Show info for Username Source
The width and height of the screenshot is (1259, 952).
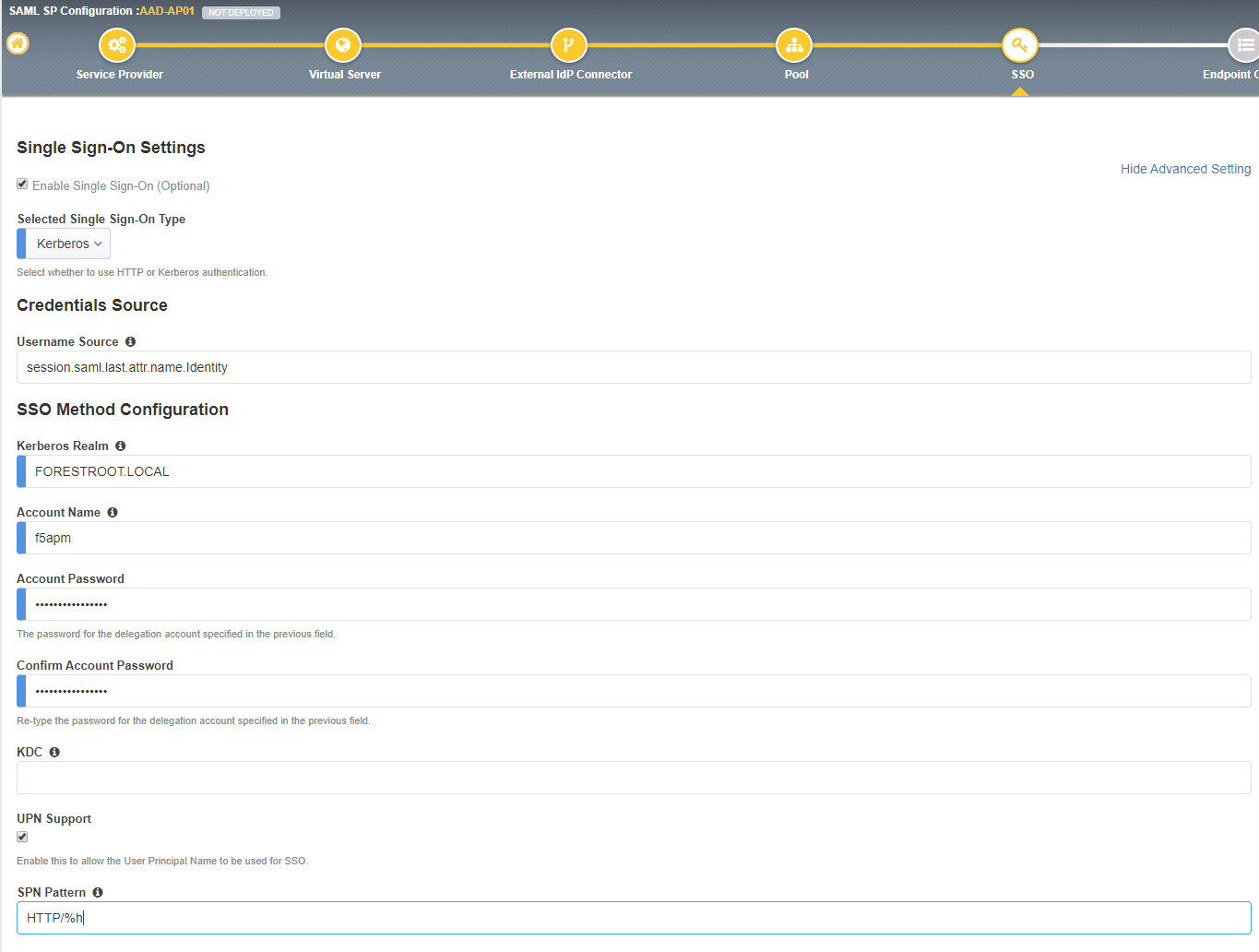tap(130, 341)
